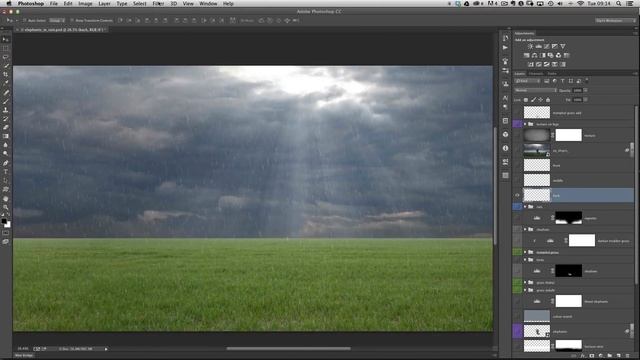
Task: Toggle Lock position
Action: click(541, 100)
